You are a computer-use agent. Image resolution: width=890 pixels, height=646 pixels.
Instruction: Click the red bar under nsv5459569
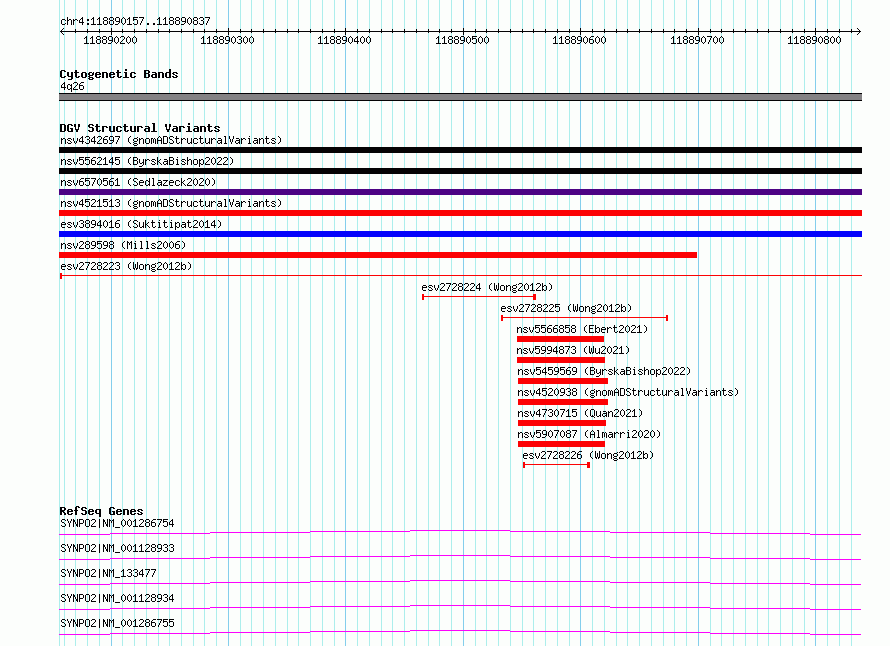(x=563, y=381)
